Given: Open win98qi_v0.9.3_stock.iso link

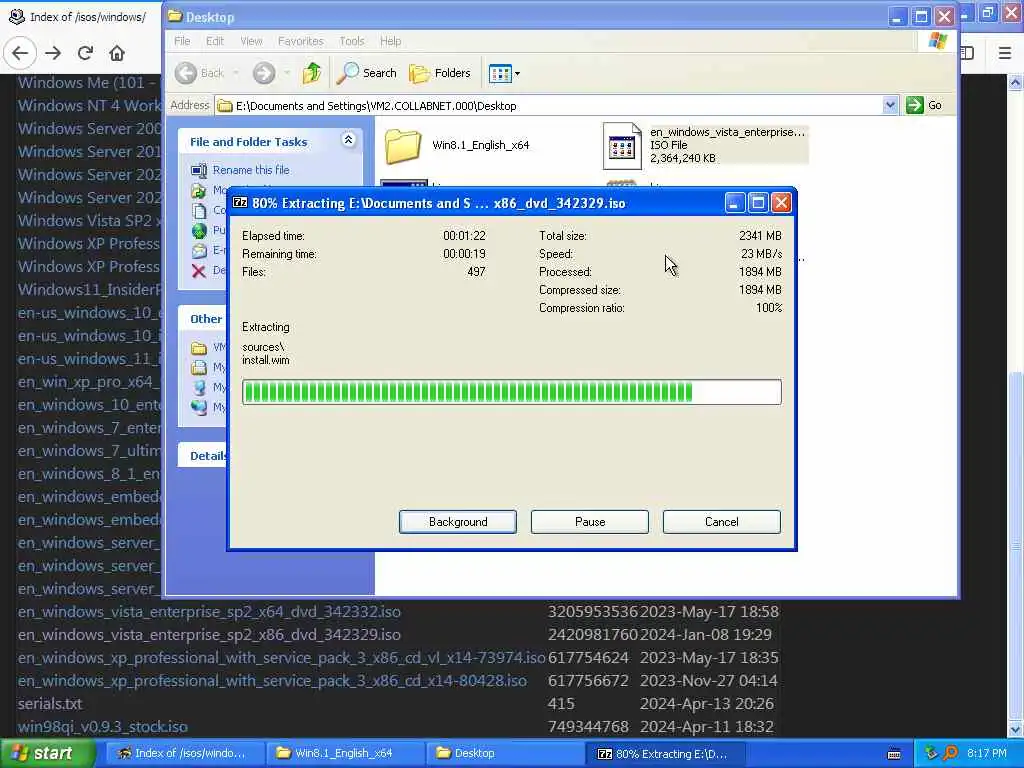Looking at the screenshot, I should 103,727.
